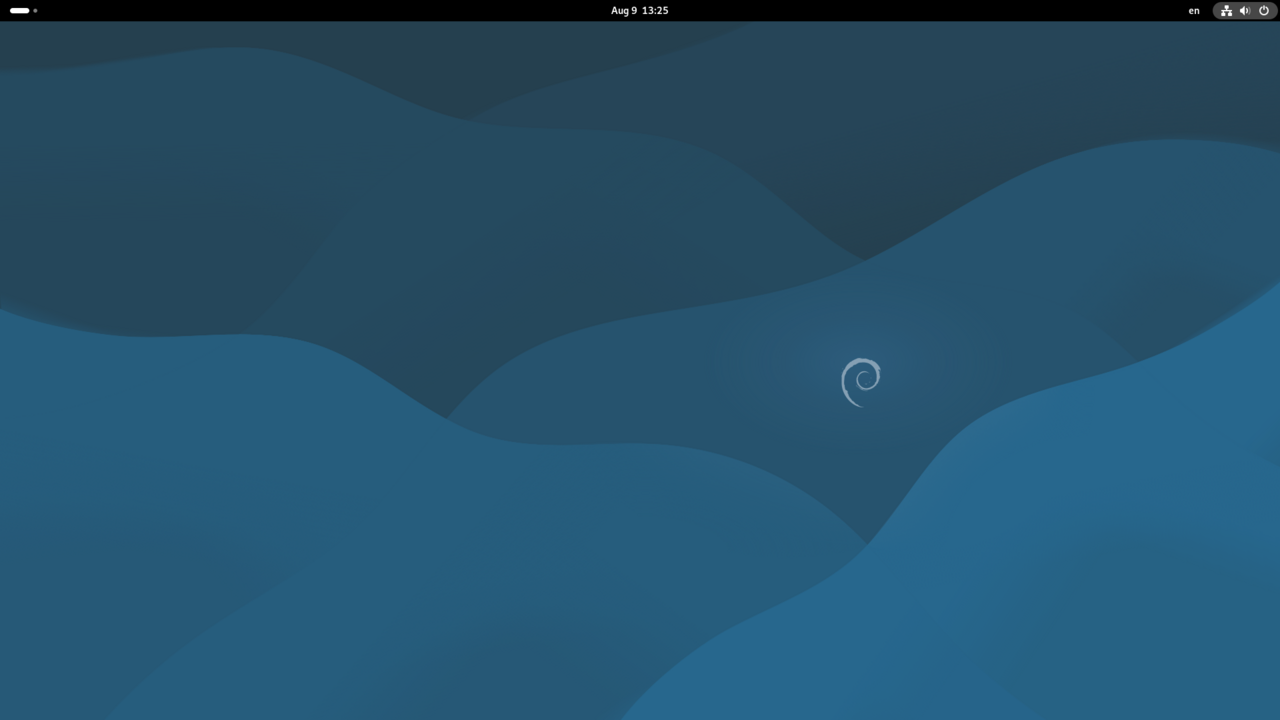Click the Debian swirl logo on wallpaper

[860, 382]
